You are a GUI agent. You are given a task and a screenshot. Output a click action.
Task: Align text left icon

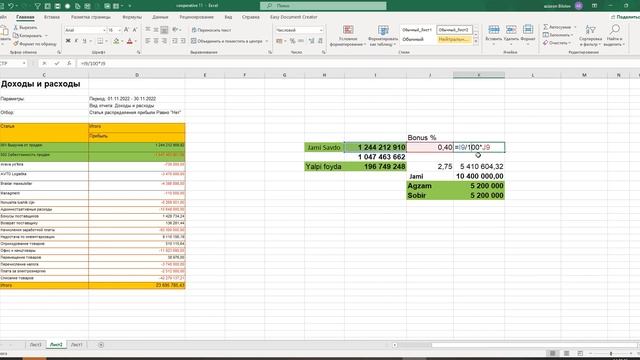148,41
